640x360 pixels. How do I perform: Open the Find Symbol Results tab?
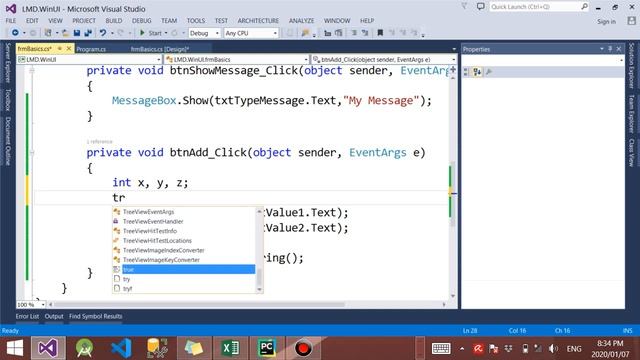coord(96,316)
